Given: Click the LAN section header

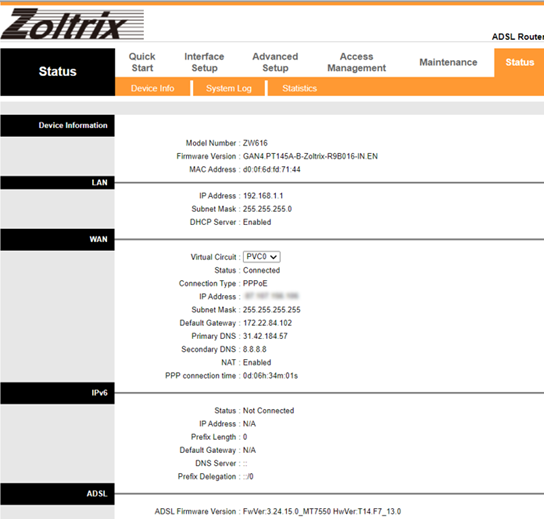Looking at the screenshot, I should point(58,182).
